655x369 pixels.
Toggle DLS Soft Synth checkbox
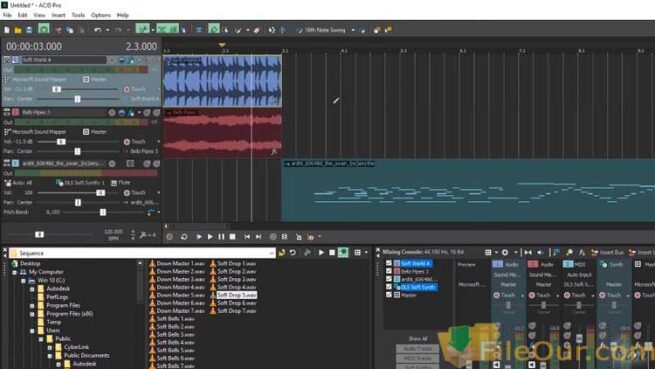click(389, 287)
